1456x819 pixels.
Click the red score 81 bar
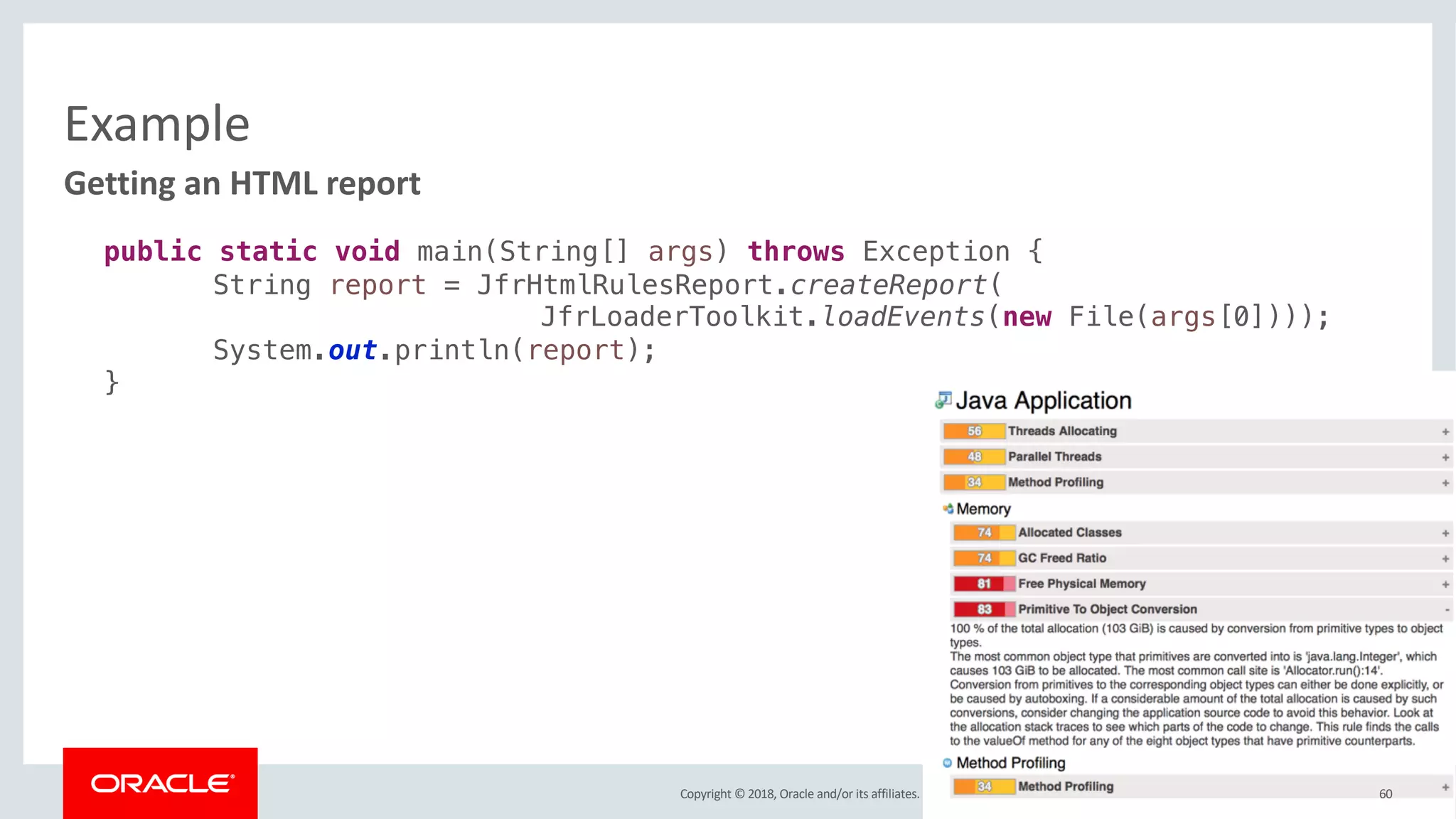(x=984, y=584)
